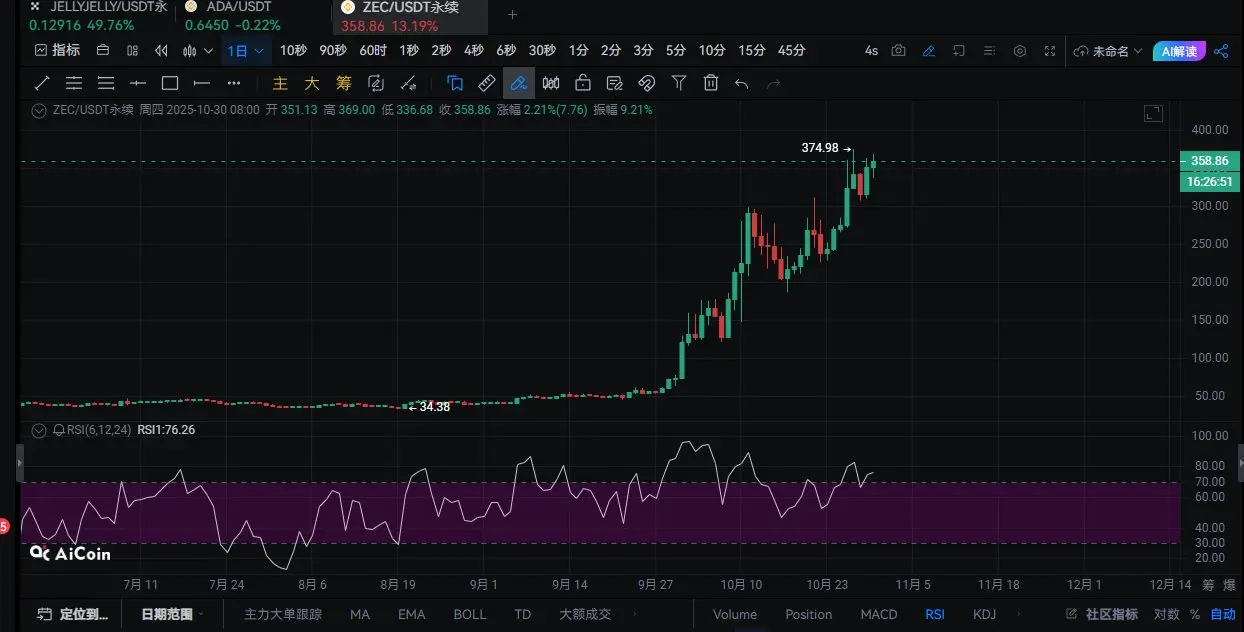Select the rectangle drawing tool
1244x632 pixels.
pyautogui.click(x=170, y=83)
